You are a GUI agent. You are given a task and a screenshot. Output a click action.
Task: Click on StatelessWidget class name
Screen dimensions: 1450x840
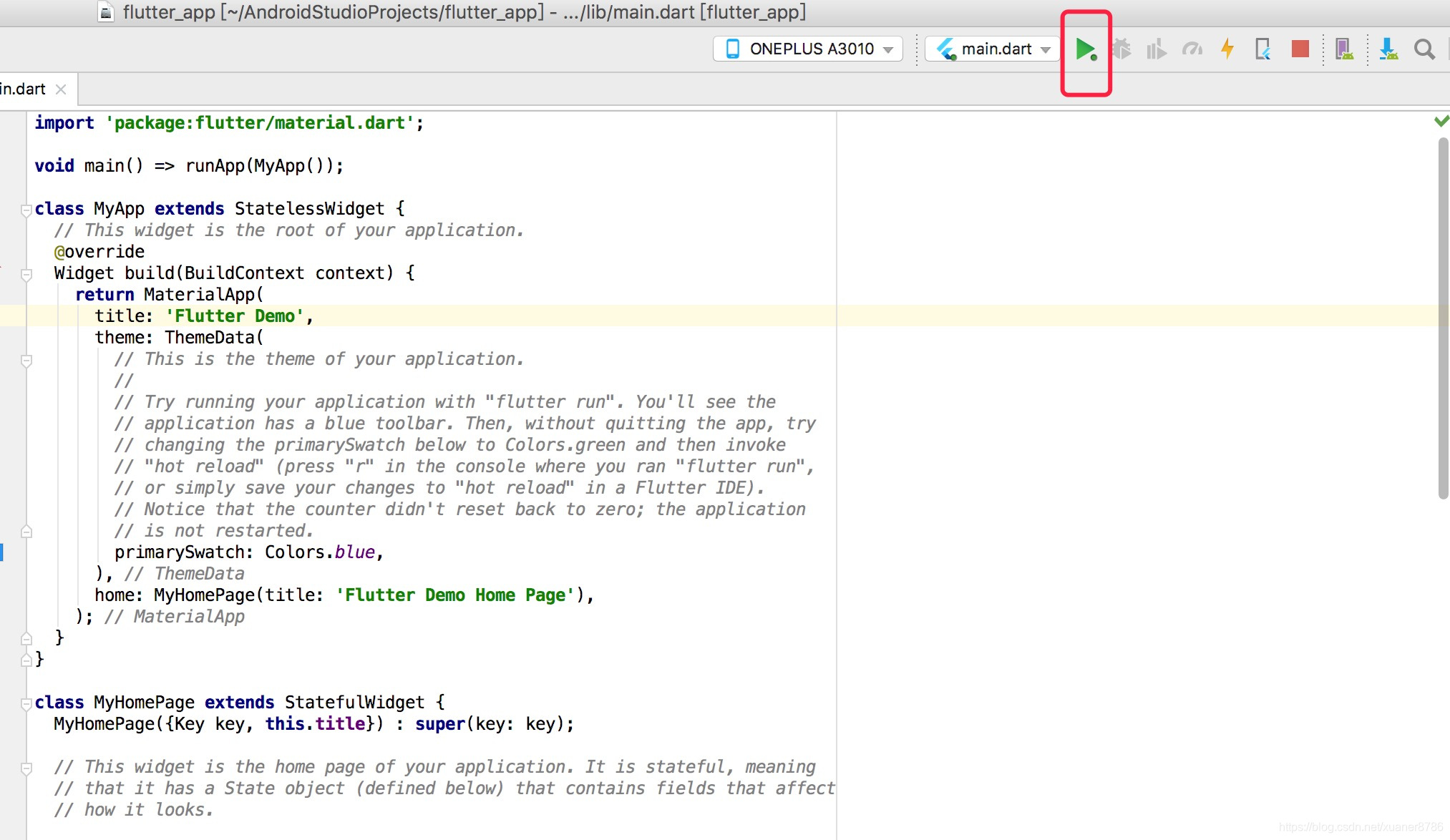(309, 209)
